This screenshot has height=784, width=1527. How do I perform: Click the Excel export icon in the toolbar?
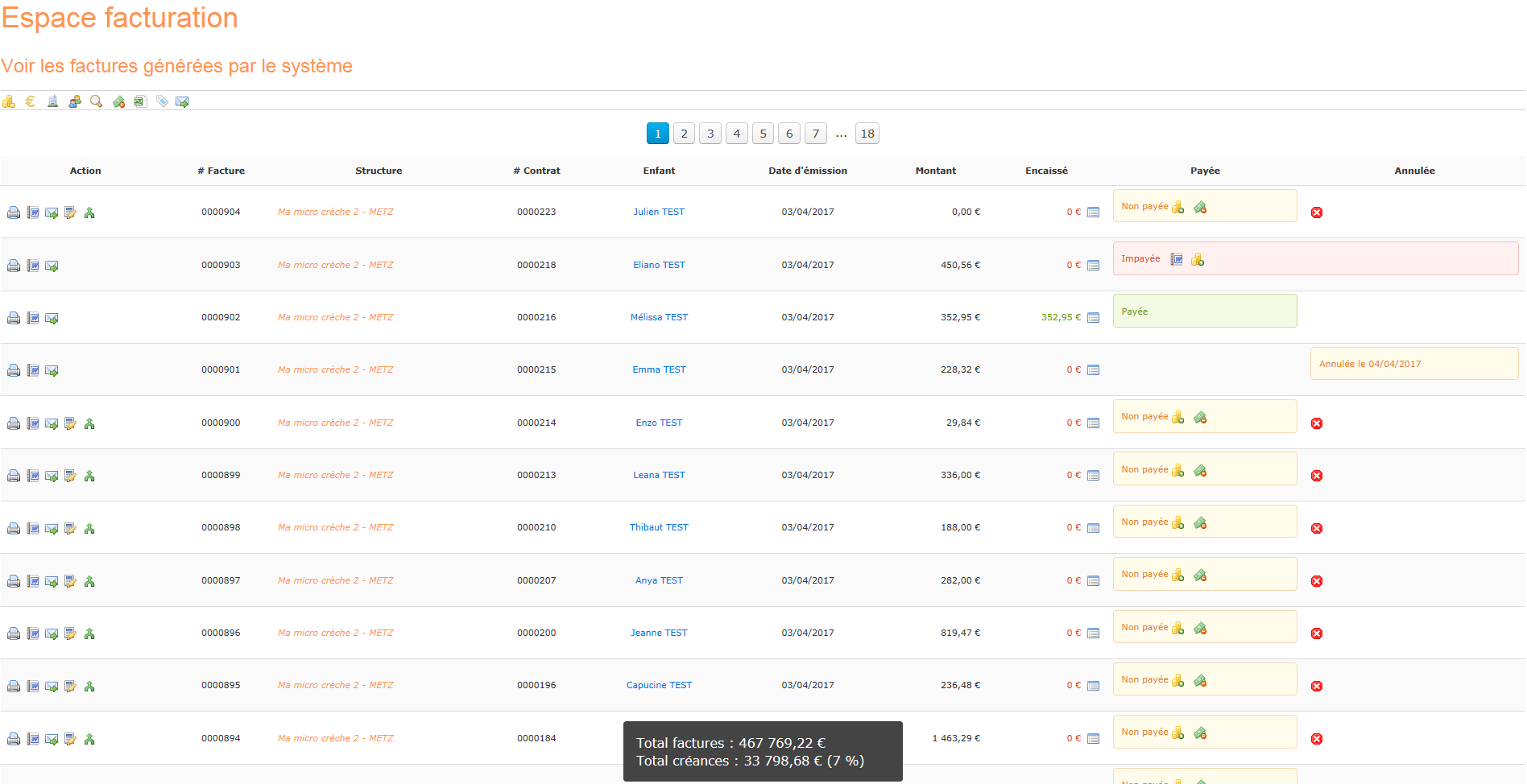(x=140, y=101)
